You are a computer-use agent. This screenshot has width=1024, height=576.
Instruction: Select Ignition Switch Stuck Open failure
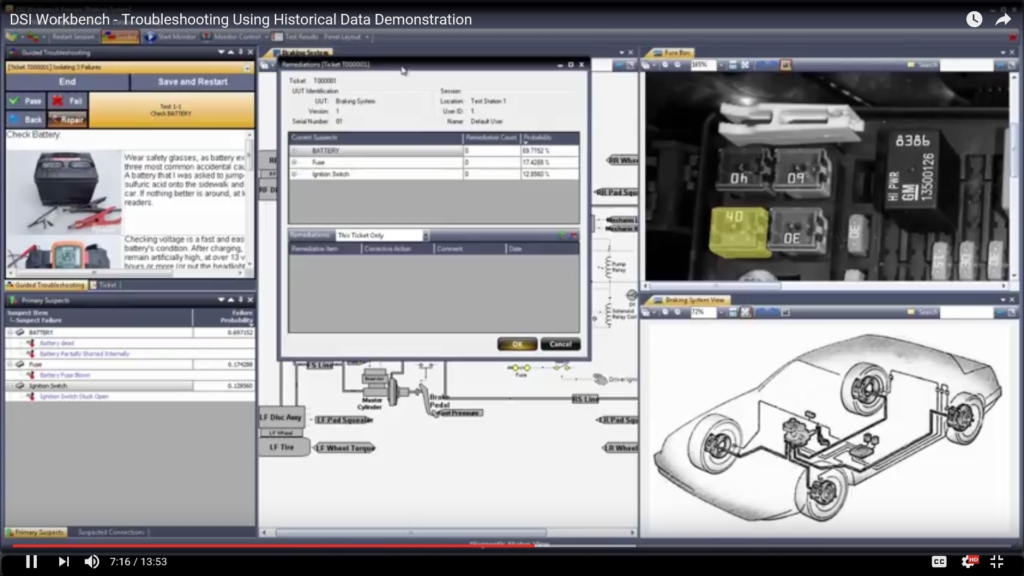[x=74, y=396]
